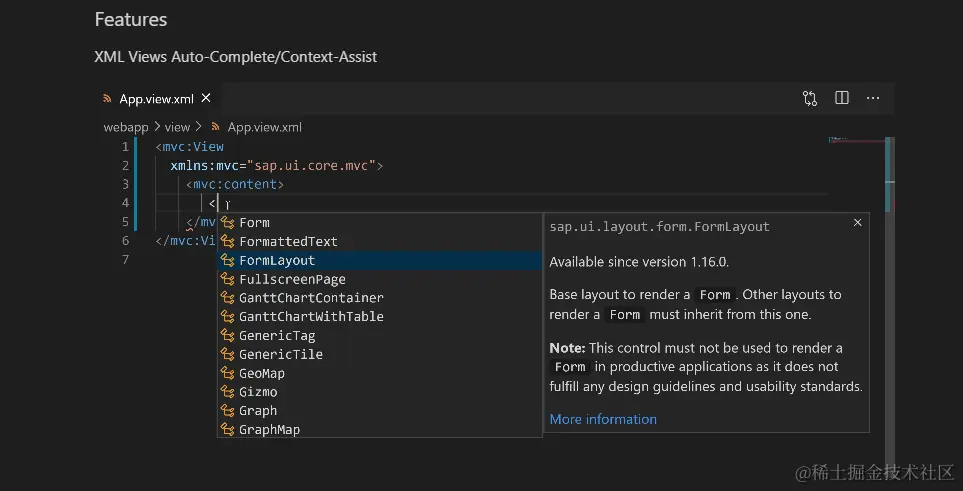Choose GanttChartContainer from the suggestions

click(311, 298)
